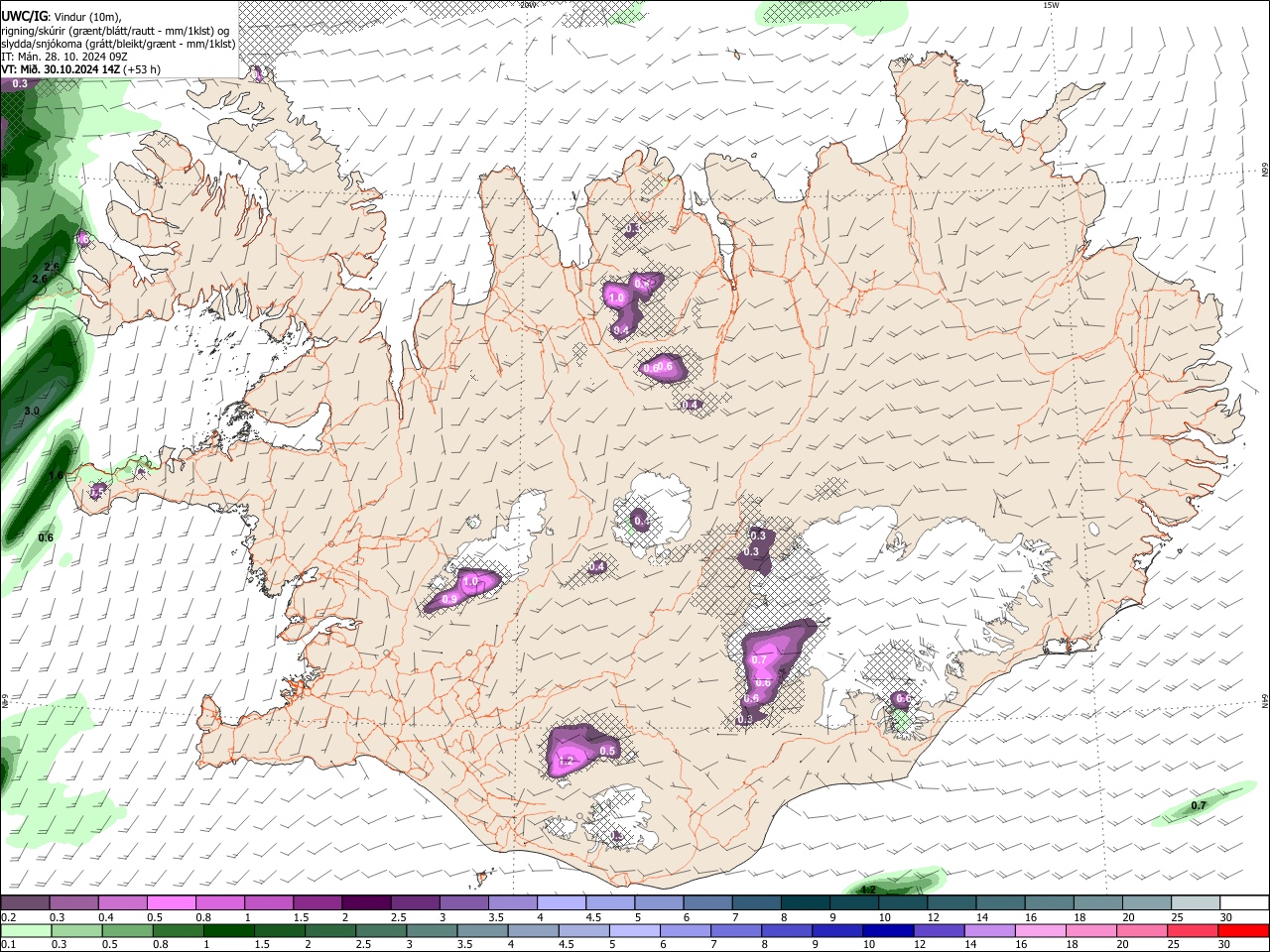
Task: Select the top-row legend swatch starting at 0.2
Action: (x=25, y=902)
